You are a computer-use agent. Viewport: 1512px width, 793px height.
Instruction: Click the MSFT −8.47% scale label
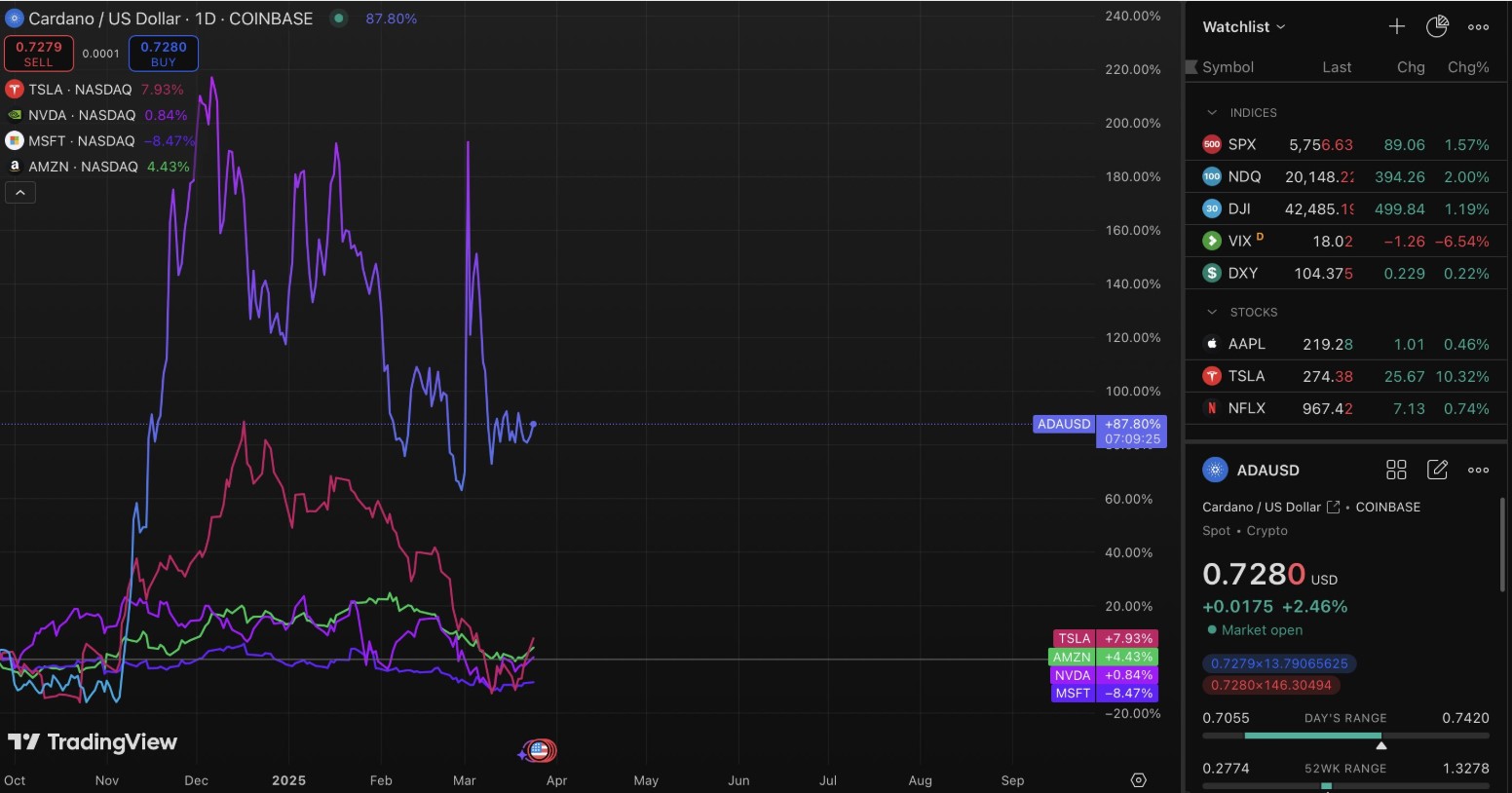pyautogui.click(x=1105, y=694)
